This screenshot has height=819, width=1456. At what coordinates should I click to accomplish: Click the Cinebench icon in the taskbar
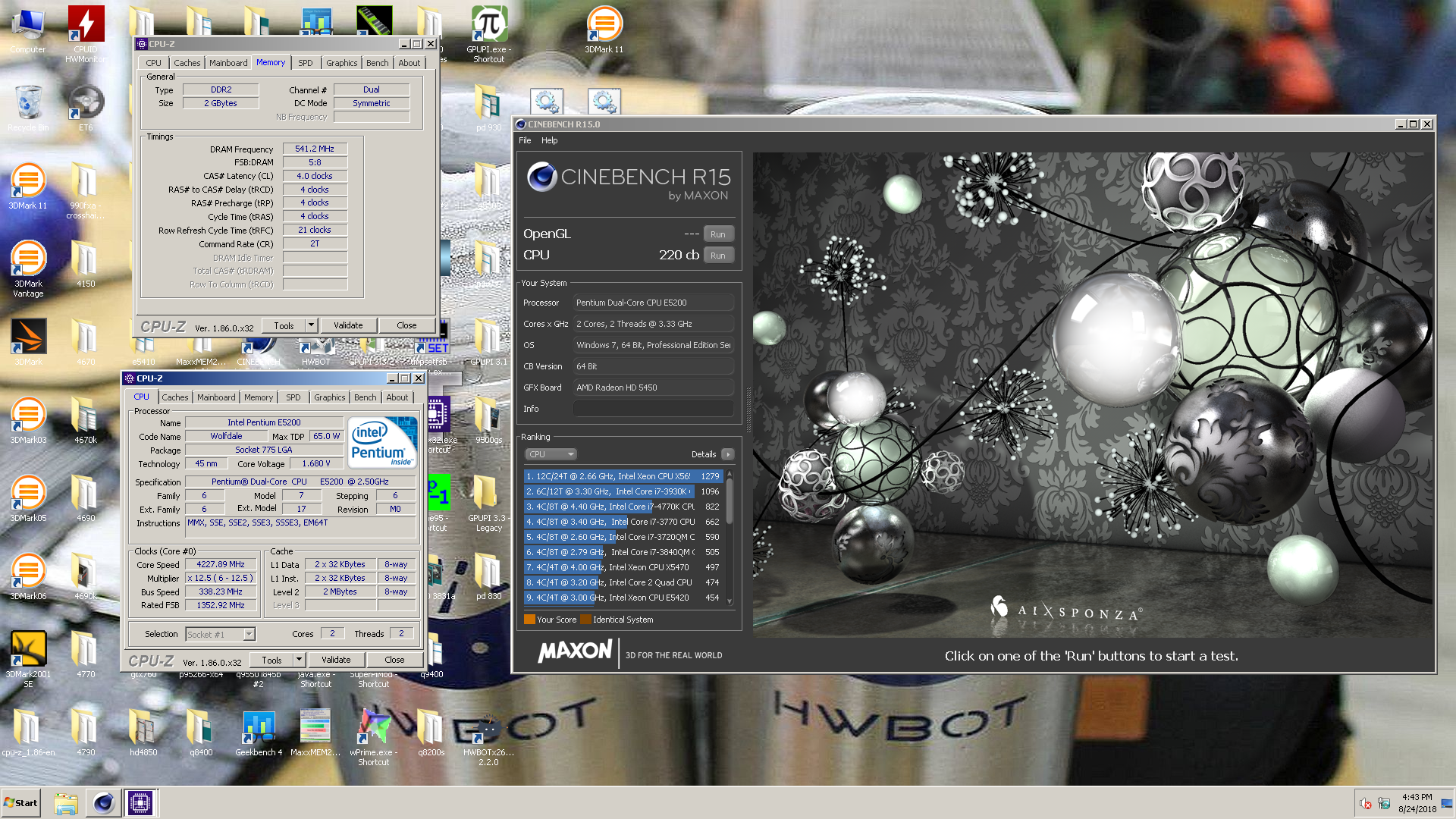click(x=104, y=802)
